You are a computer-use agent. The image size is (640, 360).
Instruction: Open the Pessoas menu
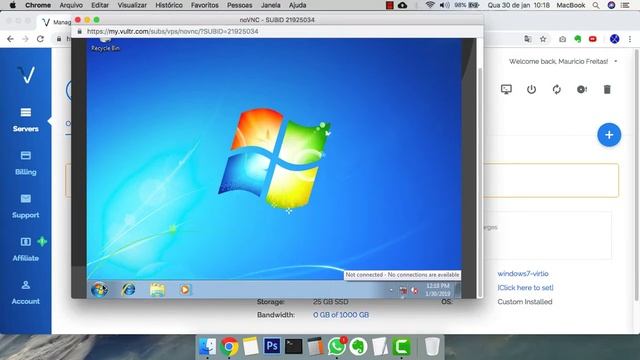pos(240,5)
